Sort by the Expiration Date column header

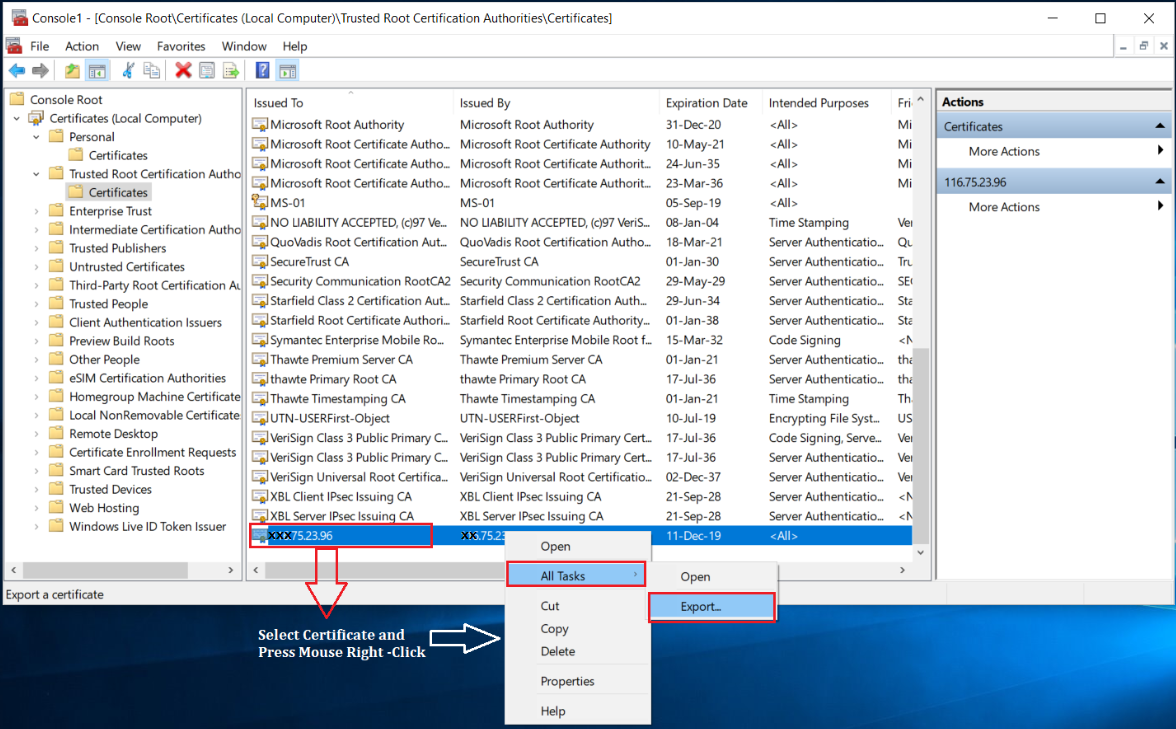[710, 103]
